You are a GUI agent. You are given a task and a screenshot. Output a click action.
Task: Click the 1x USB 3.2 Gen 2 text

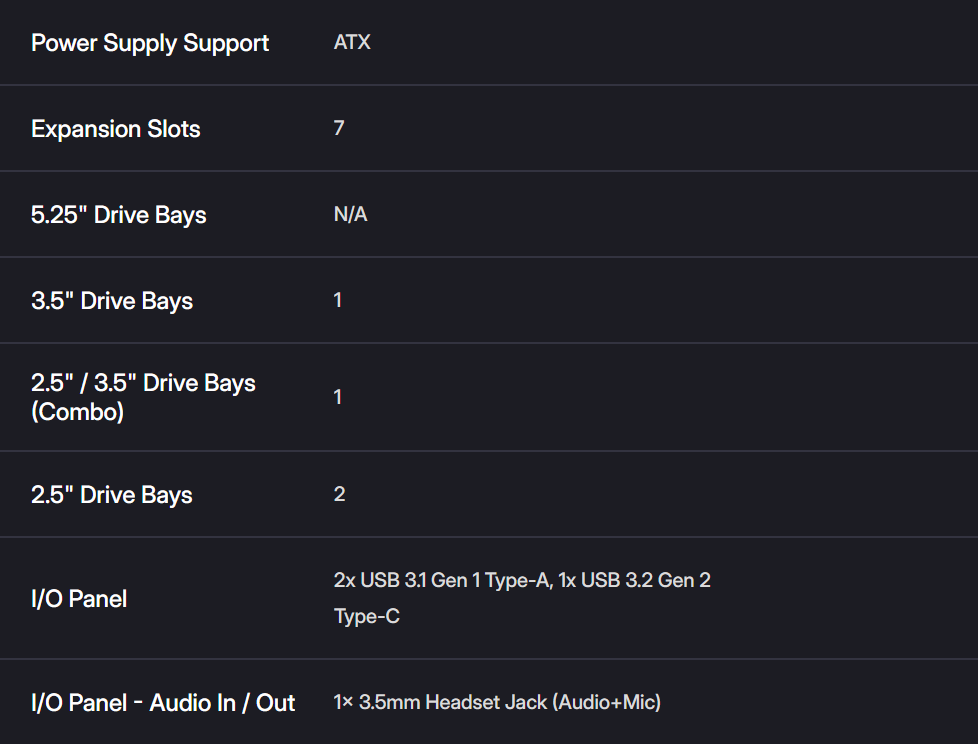pos(635,580)
